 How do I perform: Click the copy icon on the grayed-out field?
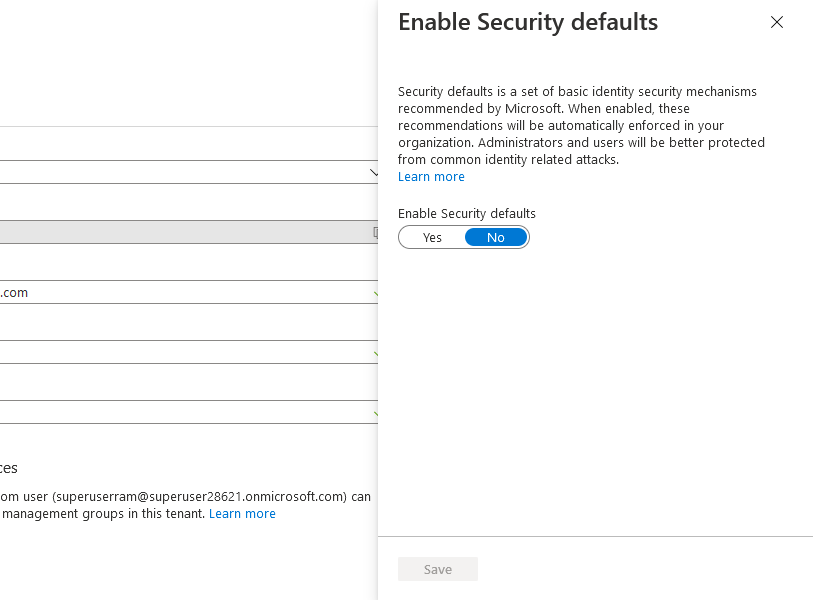(x=375, y=232)
